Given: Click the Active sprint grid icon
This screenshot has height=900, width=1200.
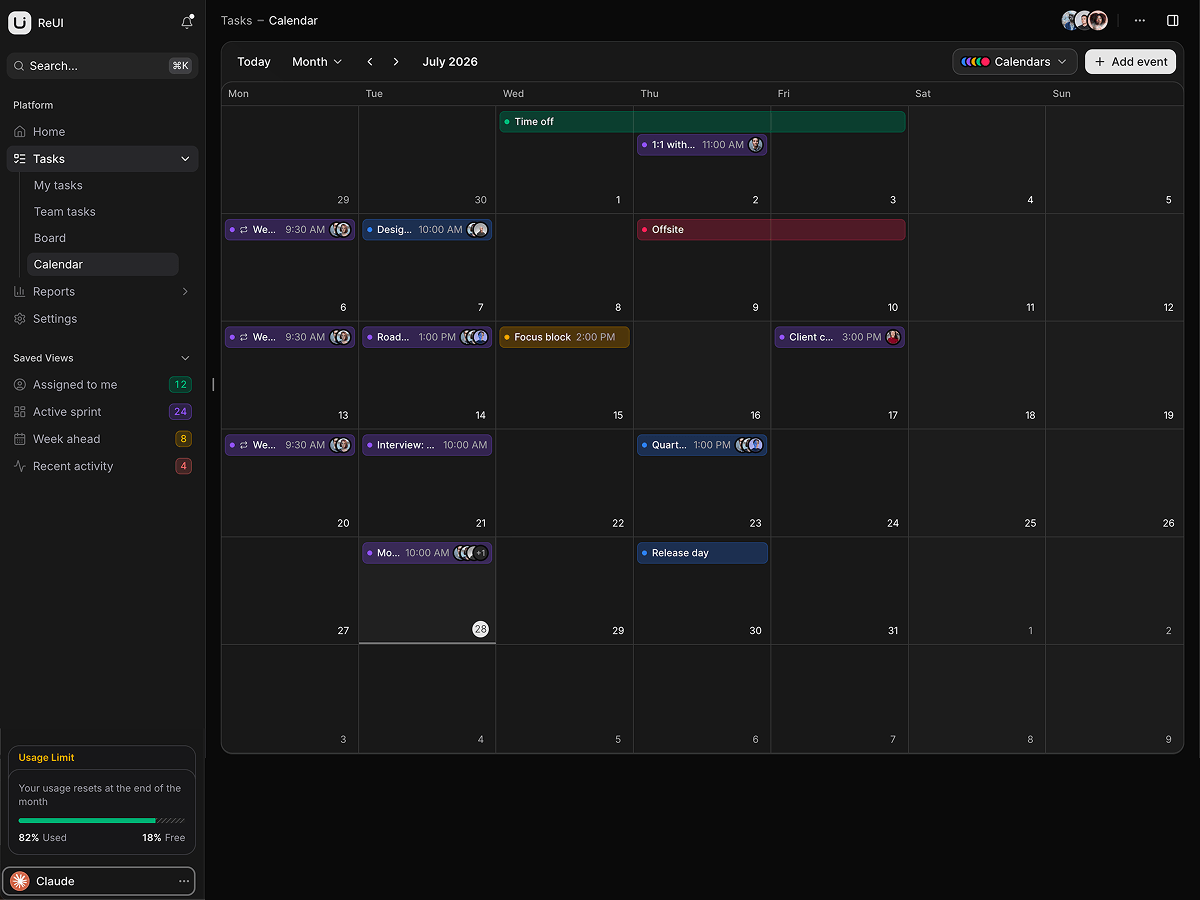Looking at the screenshot, I should click(20, 412).
